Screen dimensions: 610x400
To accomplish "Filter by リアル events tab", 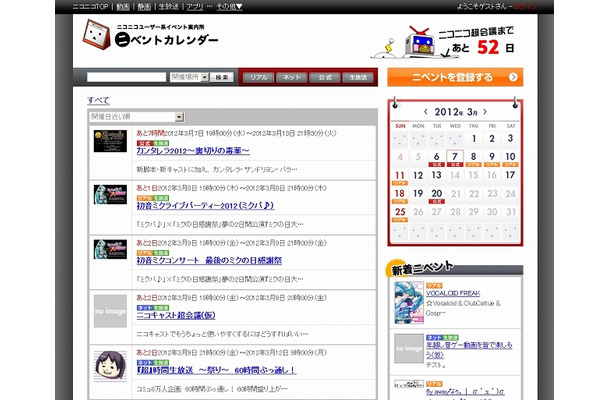I will coord(259,77).
